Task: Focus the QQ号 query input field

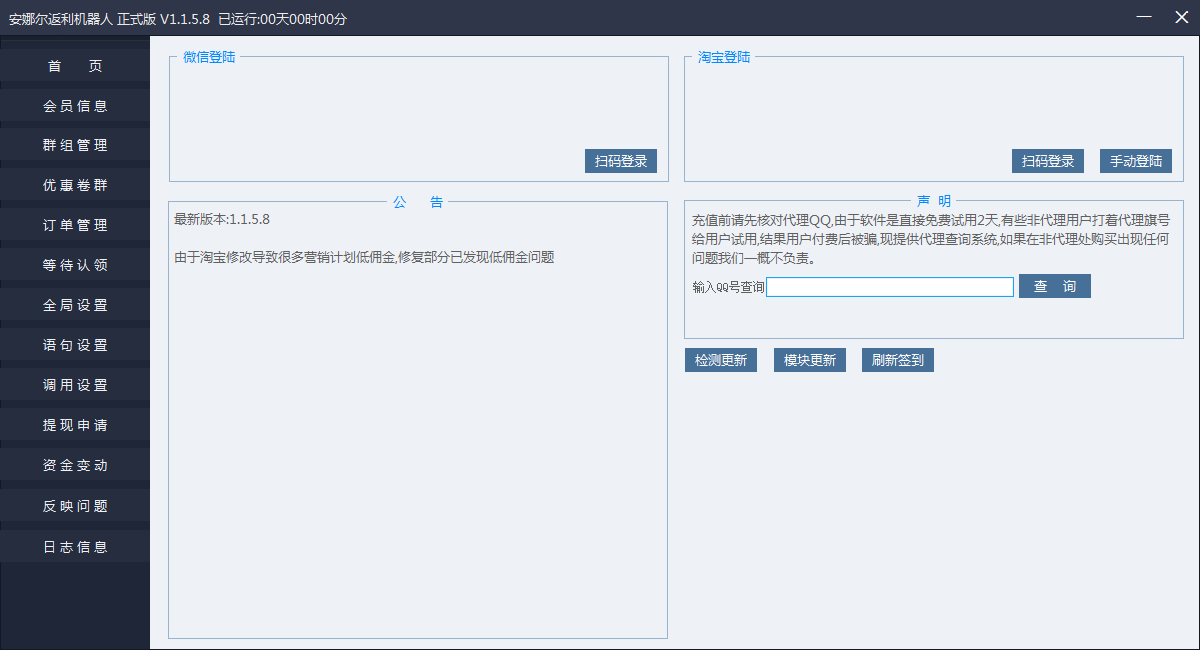Action: [x=889, y=287]
